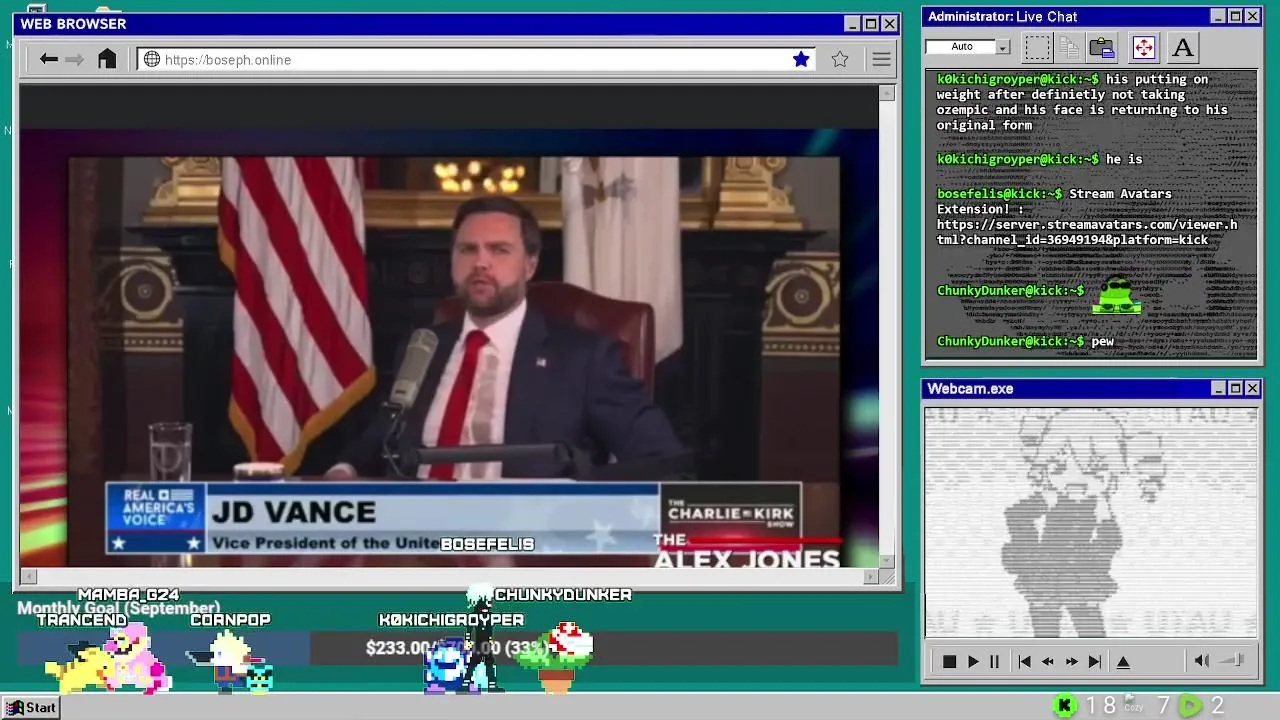This screenshot has height=720, width=1280.
Task: Minimize the Web Browser window
Action: click(x=852, y=23)
